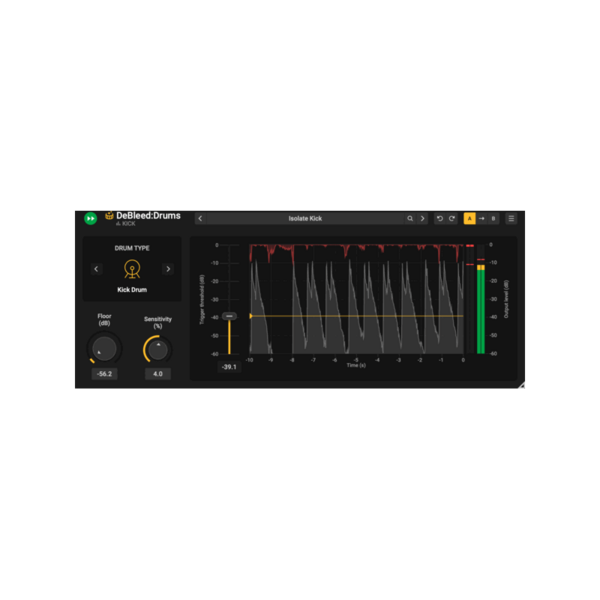Open the hamburger menu
The width and height of the screenshot is (600, 600).
point(511,218)
